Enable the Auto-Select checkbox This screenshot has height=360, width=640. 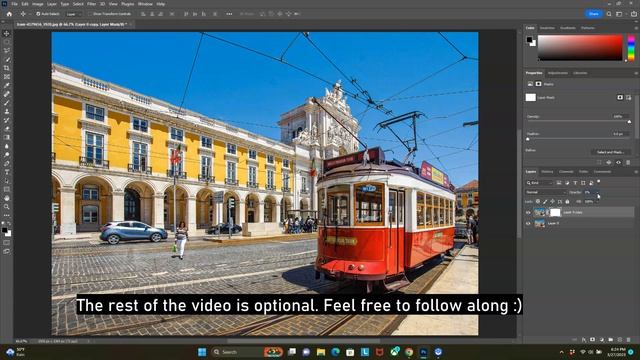[38, 14]
